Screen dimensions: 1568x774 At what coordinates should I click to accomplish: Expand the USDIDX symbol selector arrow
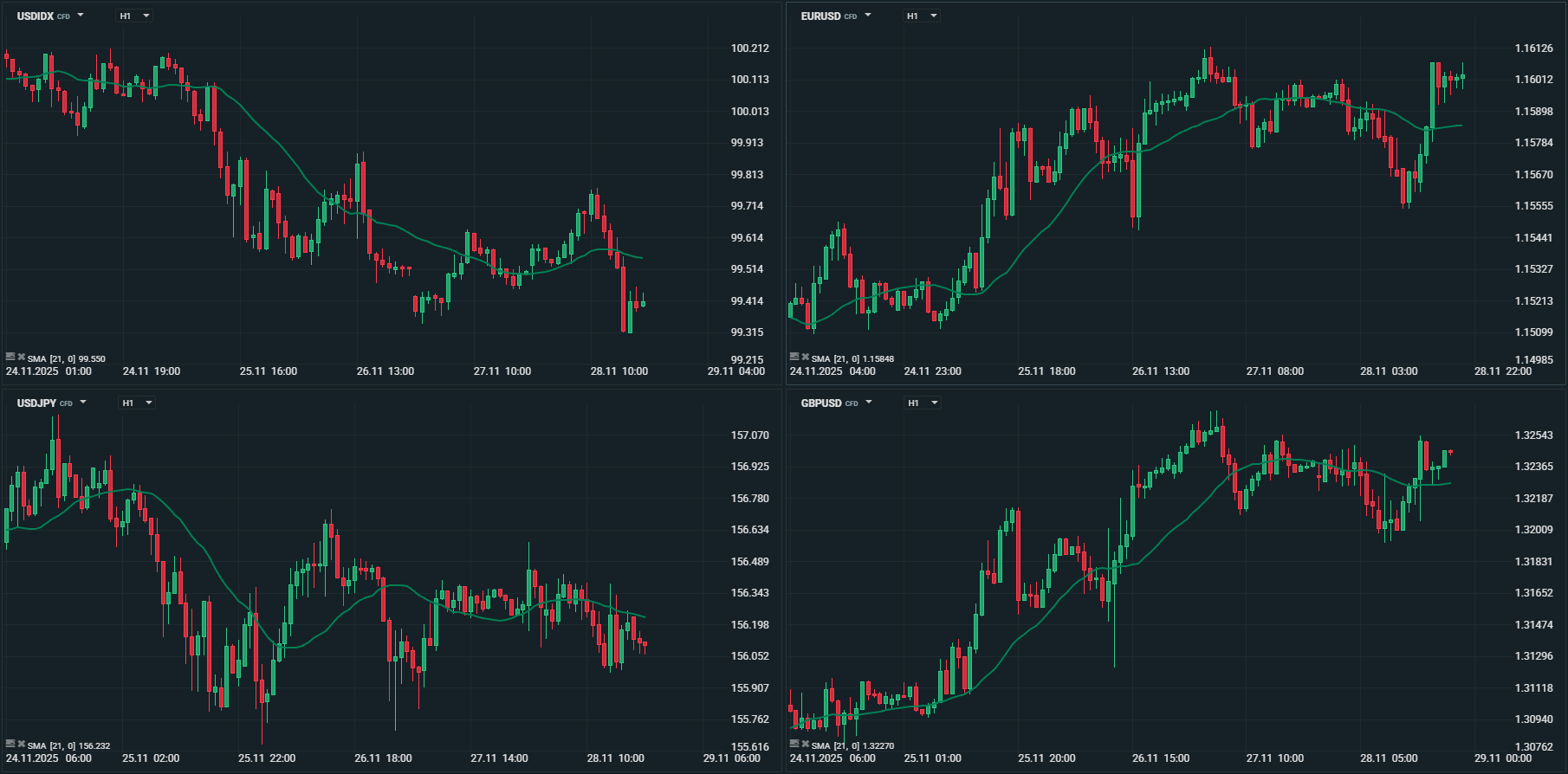(x=81, y=16)
